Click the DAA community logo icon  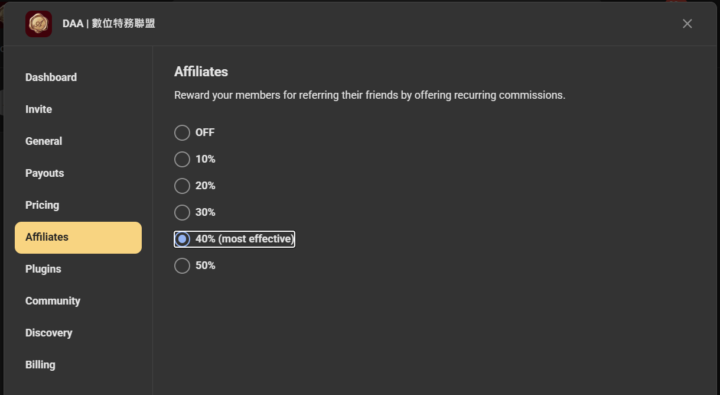coord(39,24)
